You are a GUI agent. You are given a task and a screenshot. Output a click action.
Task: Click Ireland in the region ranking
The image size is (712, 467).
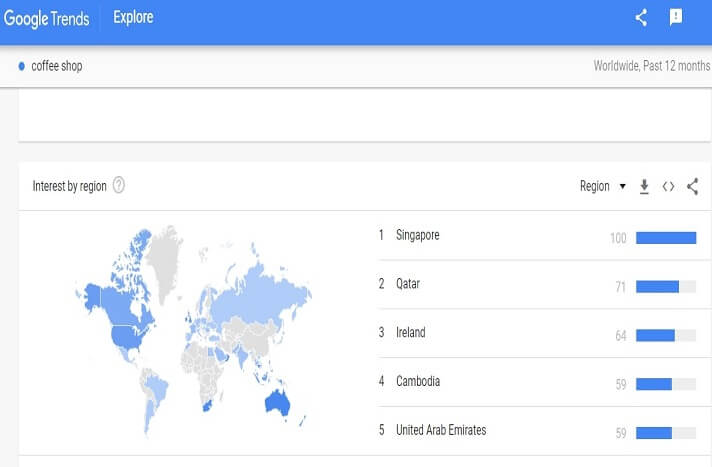(x=410, y=333)
